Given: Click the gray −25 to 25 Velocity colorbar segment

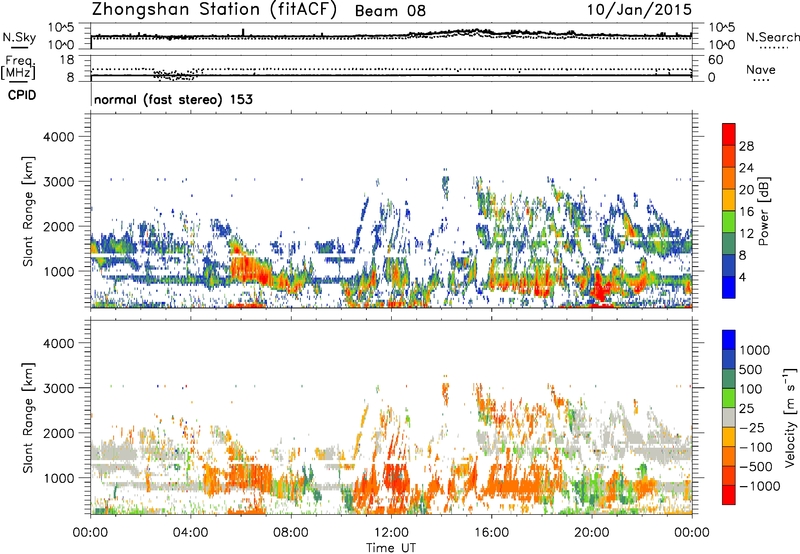Looking at the screenshot, I should 729,417.
